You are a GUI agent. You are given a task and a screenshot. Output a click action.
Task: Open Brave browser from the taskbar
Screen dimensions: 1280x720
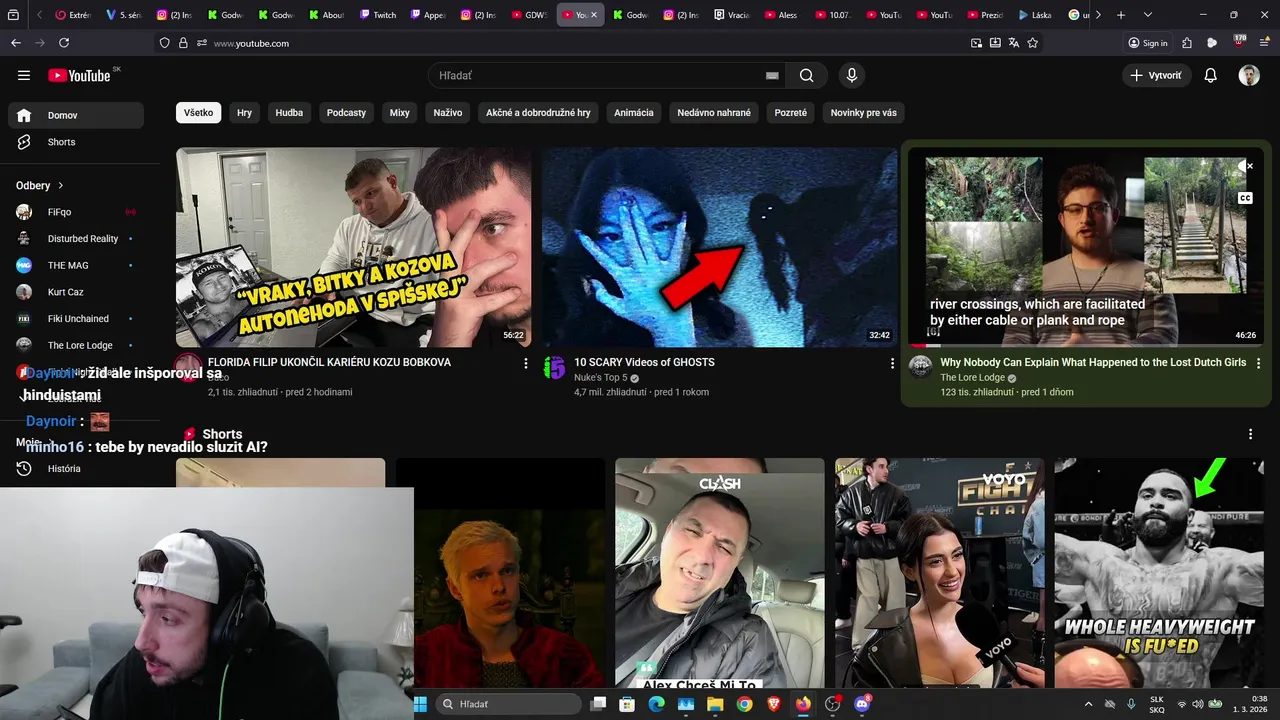point(774,704)
